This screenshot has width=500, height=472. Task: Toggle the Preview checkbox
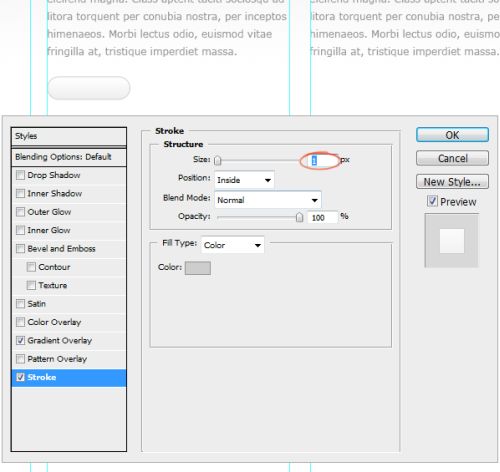click(432, 201)
